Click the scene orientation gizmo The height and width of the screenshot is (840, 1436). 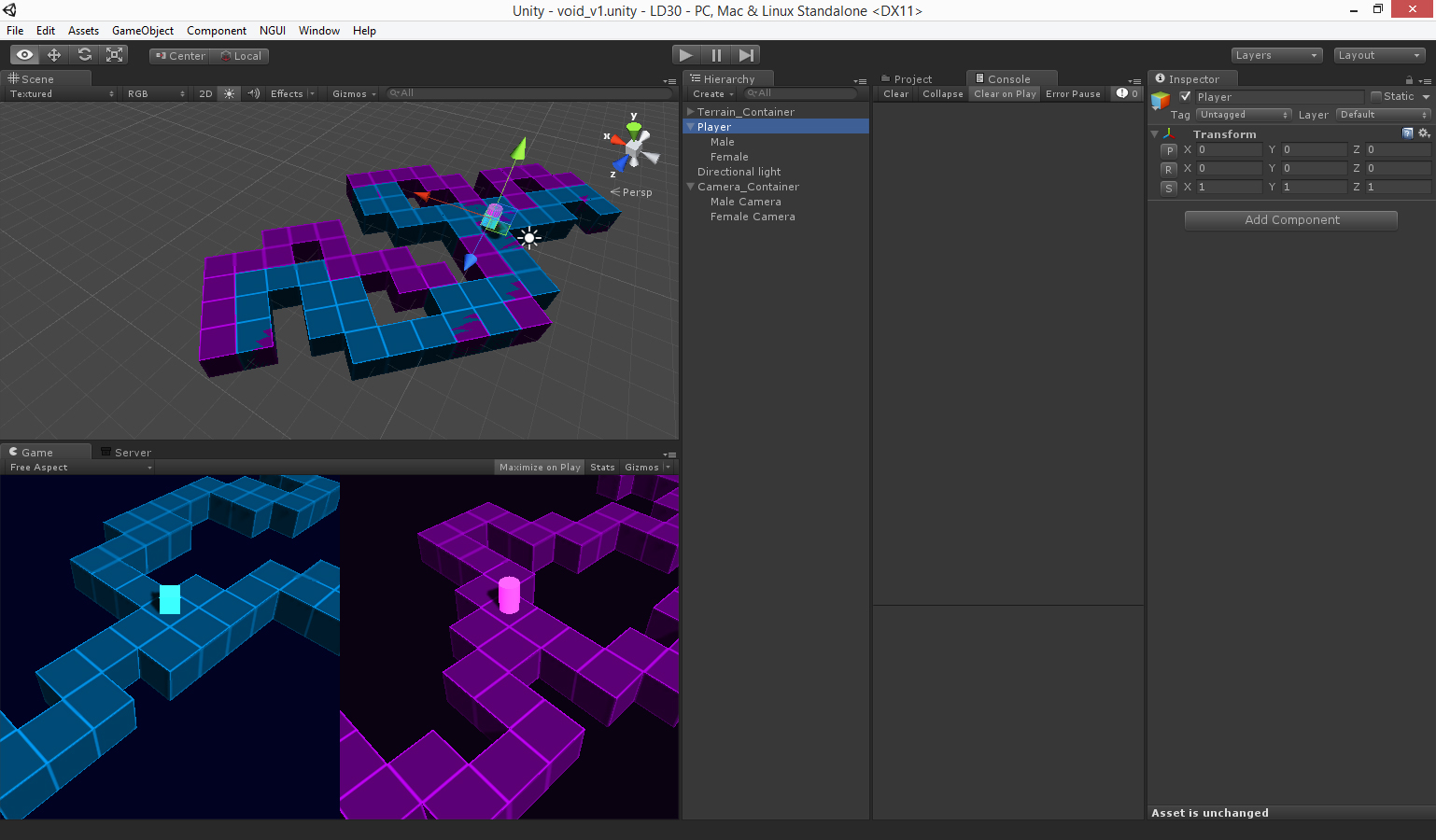pyautogui.click(x=635, y=147)
